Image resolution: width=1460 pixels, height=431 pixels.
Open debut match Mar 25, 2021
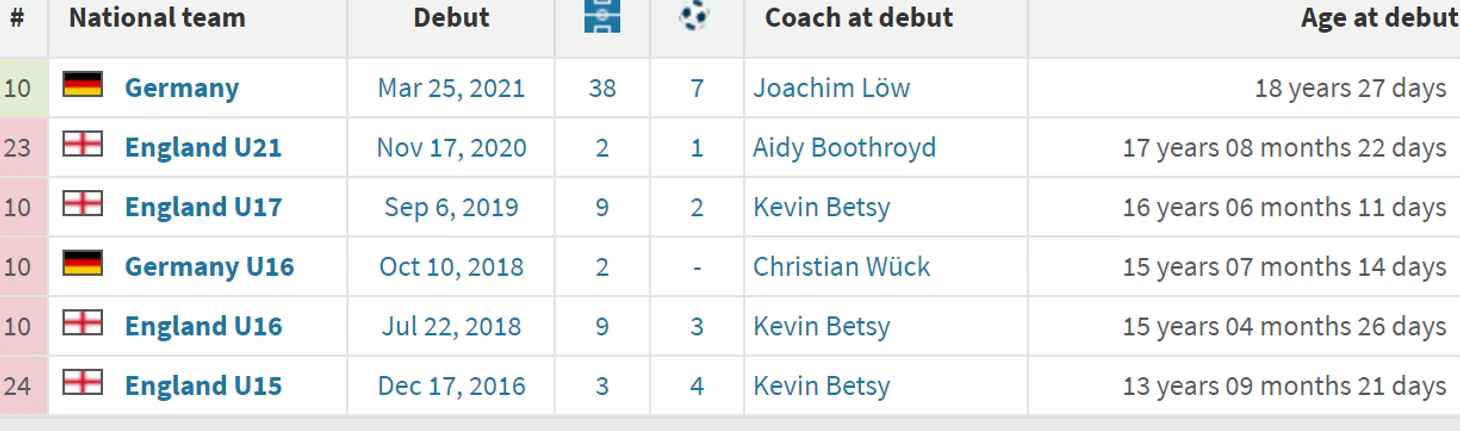point(451,88)
